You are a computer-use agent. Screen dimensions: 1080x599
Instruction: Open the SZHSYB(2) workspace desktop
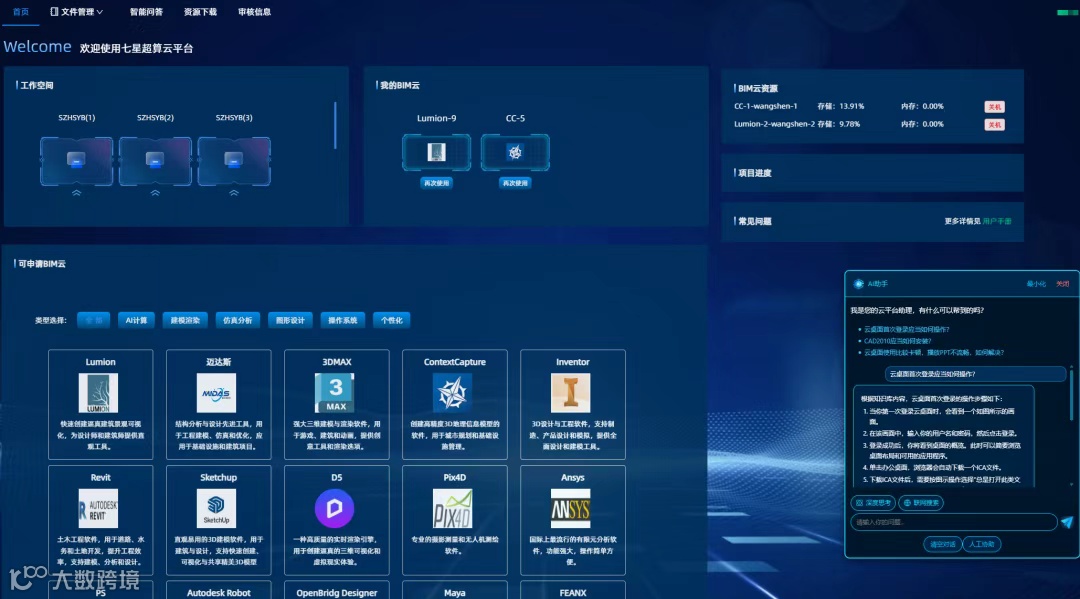[x=155, y=161]
